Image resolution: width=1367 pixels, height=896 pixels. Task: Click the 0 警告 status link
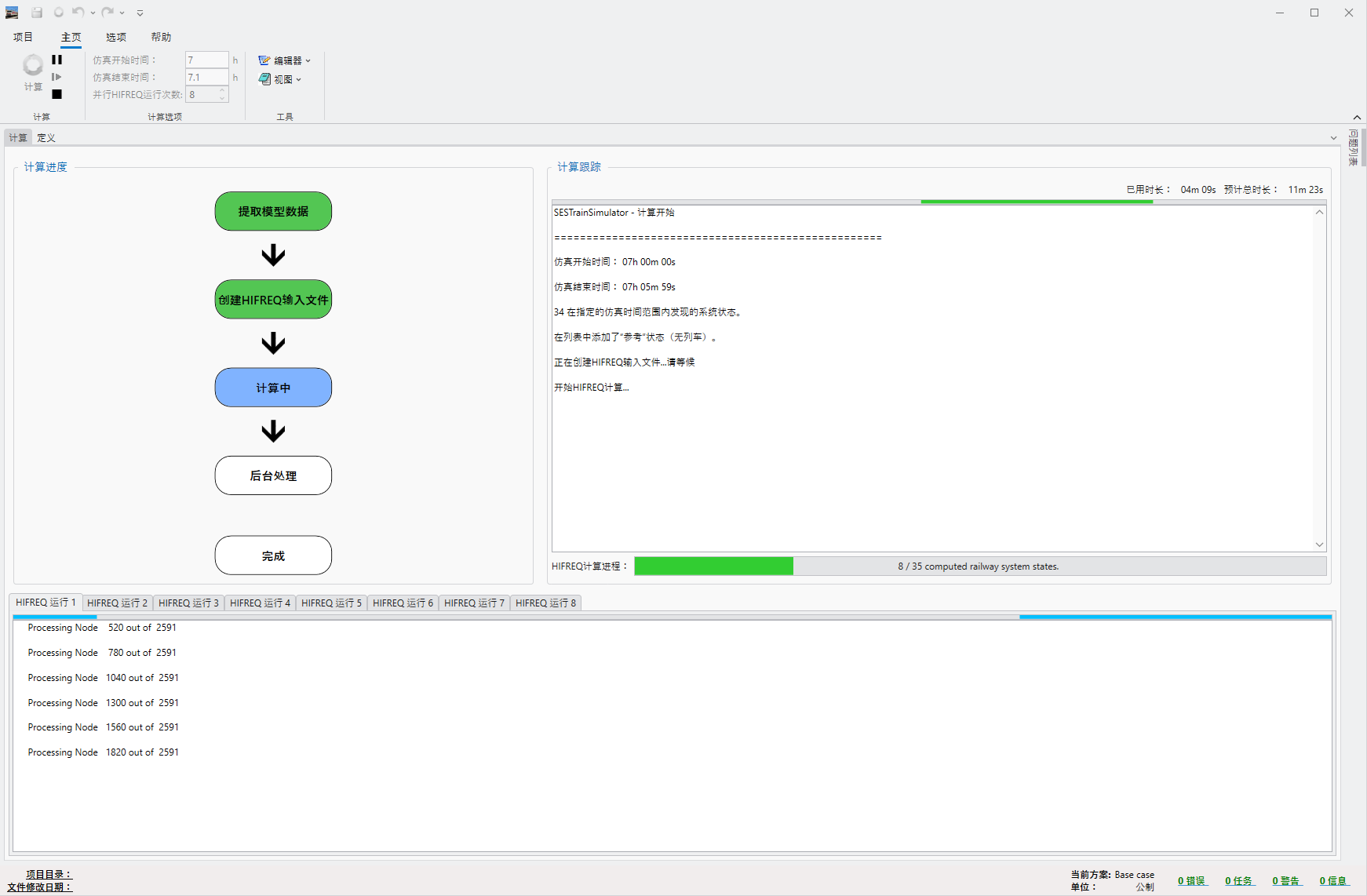(x=1285, y=881)
